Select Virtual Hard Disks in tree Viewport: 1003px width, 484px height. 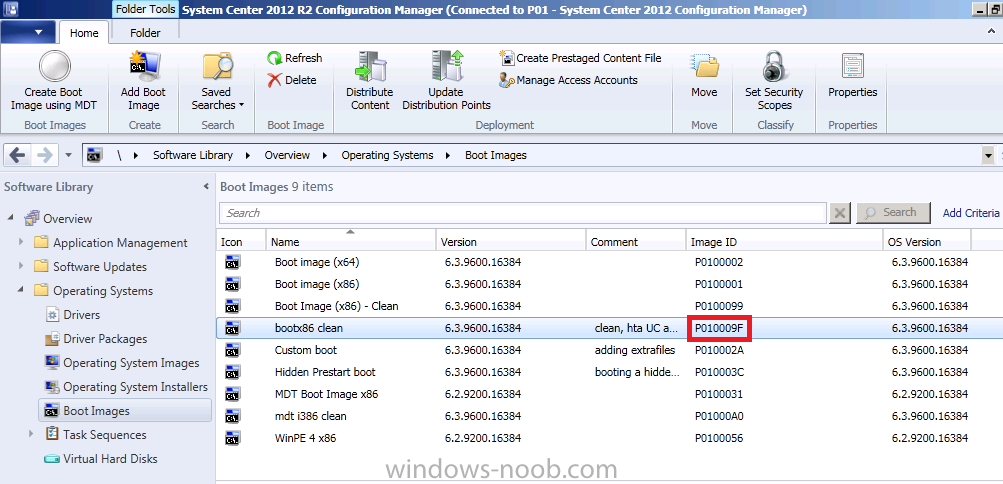(110, 458)
